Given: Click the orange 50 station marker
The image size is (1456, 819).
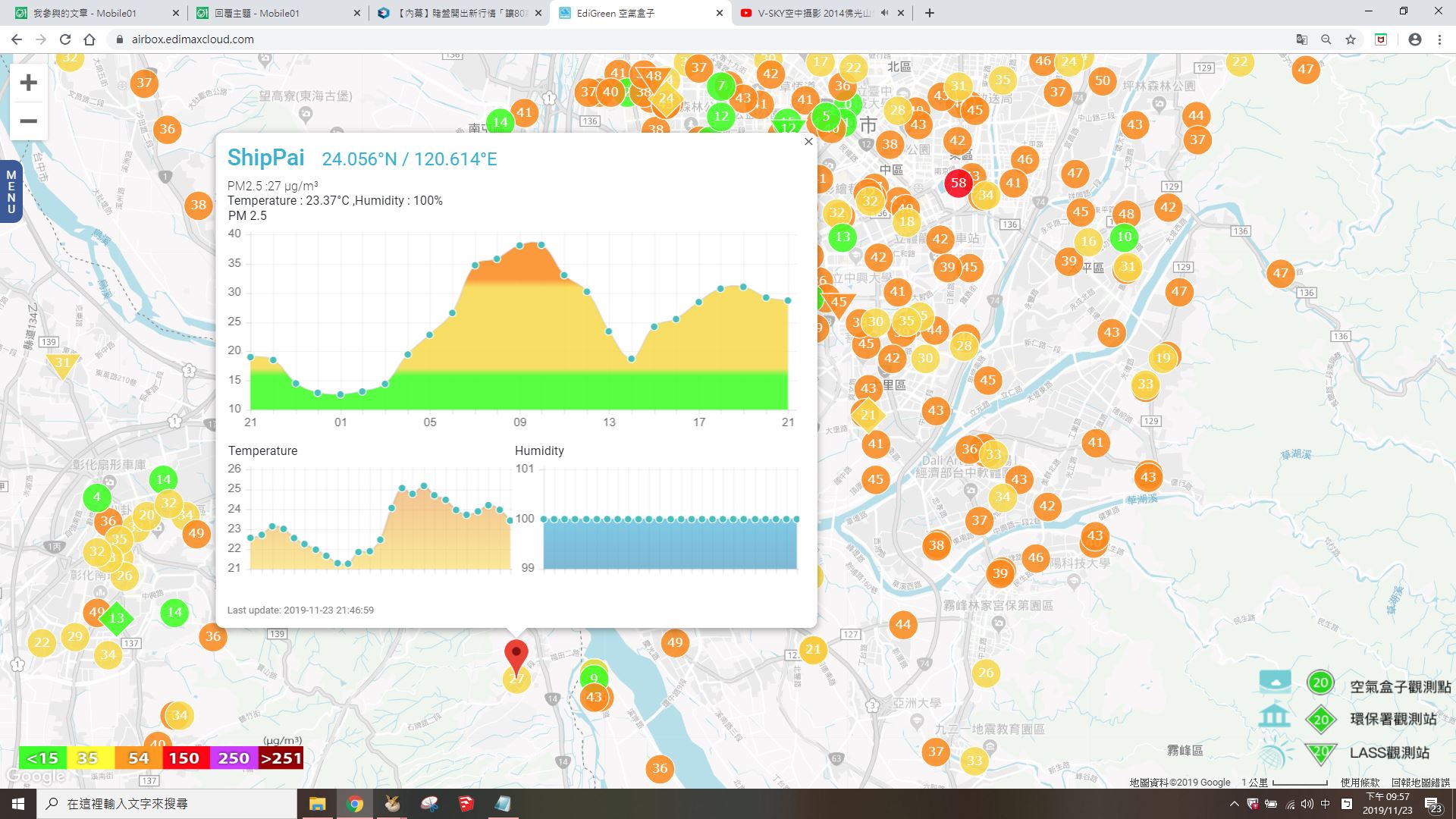Looking at the screenshot, I should pyautogui.click(x=1102, y=80).
